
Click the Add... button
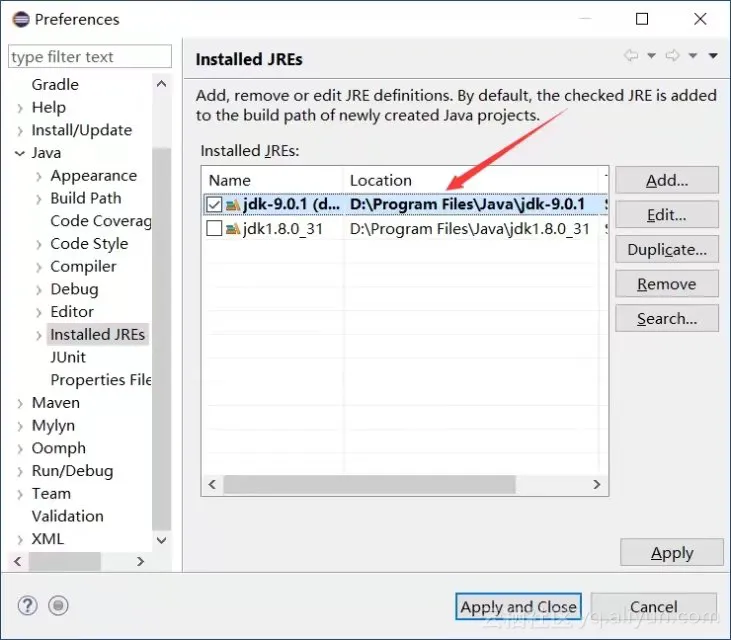pyautogui.click(x=667, y=180)
